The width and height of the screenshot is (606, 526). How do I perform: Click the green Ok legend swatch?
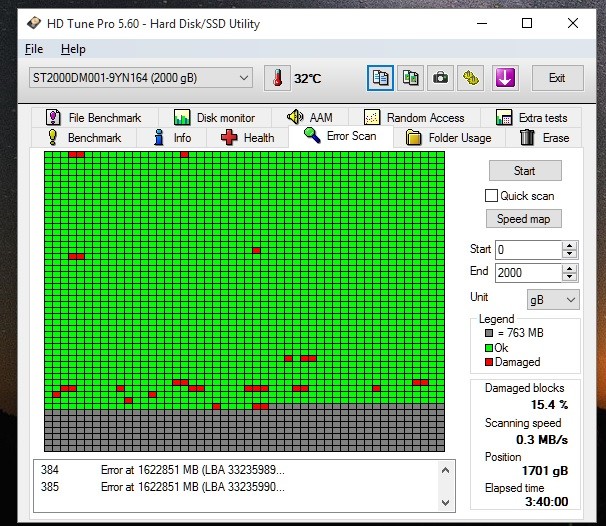click(x=489, y=348)
